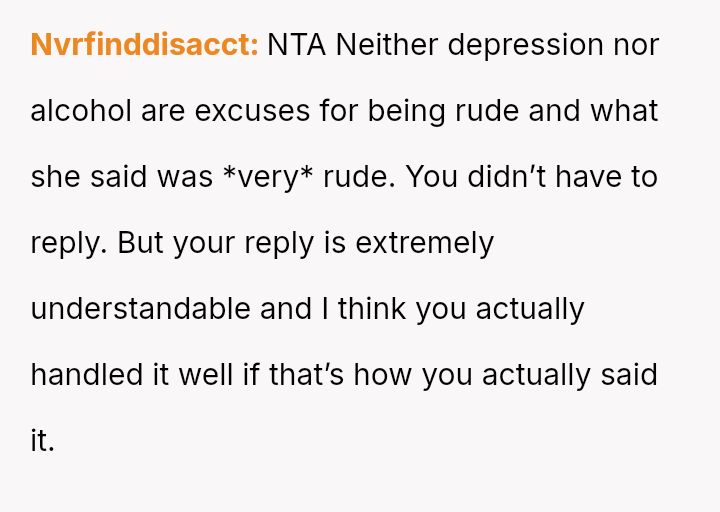720x512 pixels.
Task: Click the final "it." on the last line
Action: click(42, 441)
